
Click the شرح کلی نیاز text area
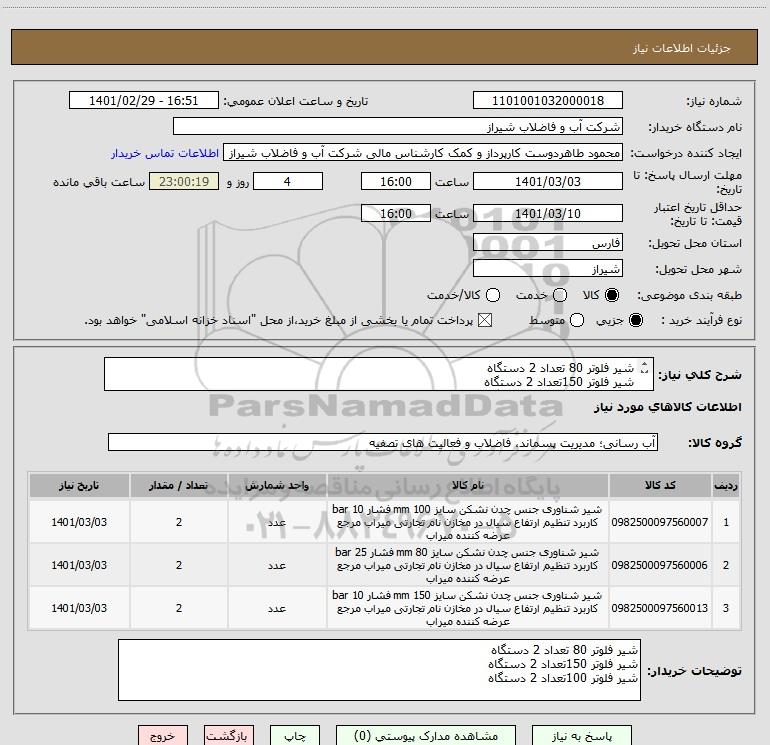pos(379,374)
